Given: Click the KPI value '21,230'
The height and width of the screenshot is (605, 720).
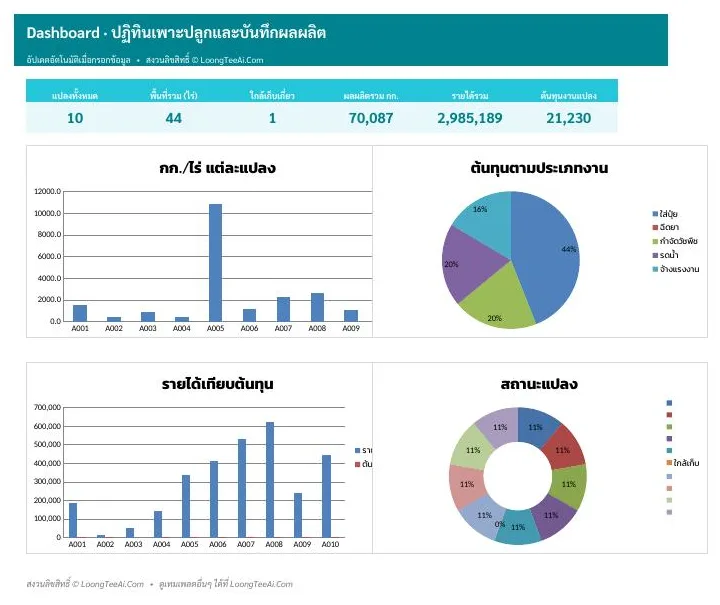Looking at the screenshot, I should [x=568, y=118].
